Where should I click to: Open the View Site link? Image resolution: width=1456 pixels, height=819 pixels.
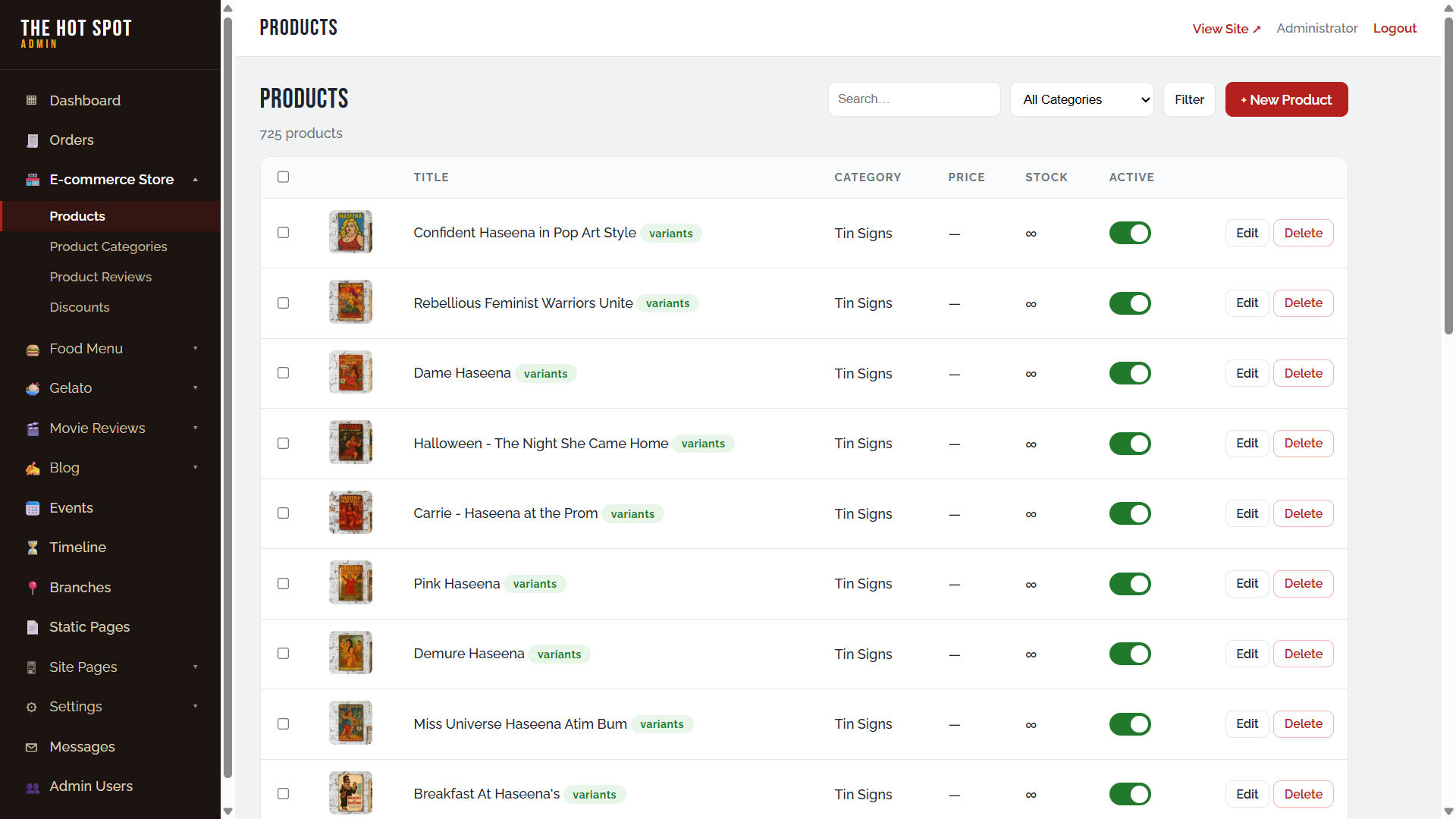tap(1226, 29)
